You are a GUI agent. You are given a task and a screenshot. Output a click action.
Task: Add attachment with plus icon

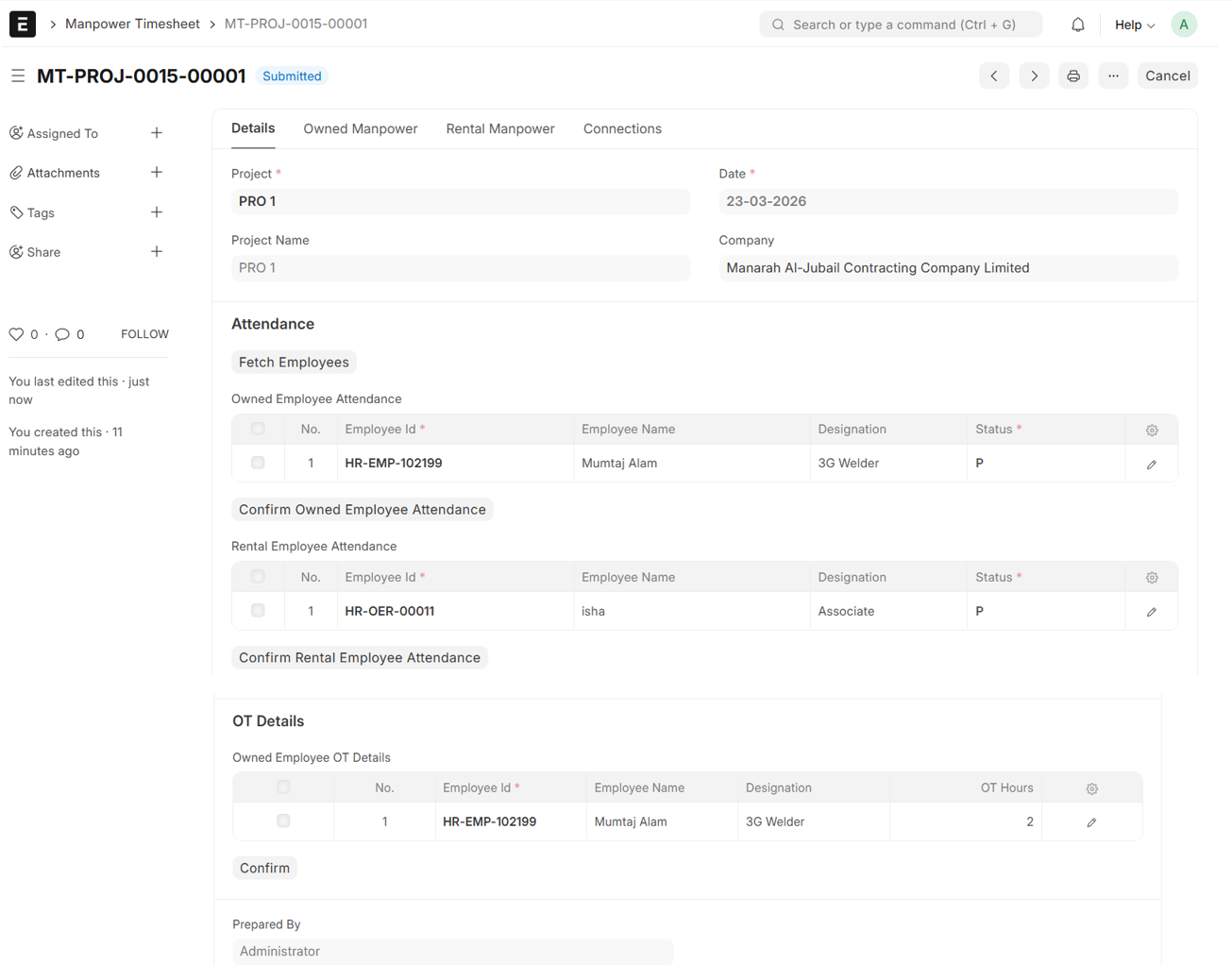pos(157,173)
